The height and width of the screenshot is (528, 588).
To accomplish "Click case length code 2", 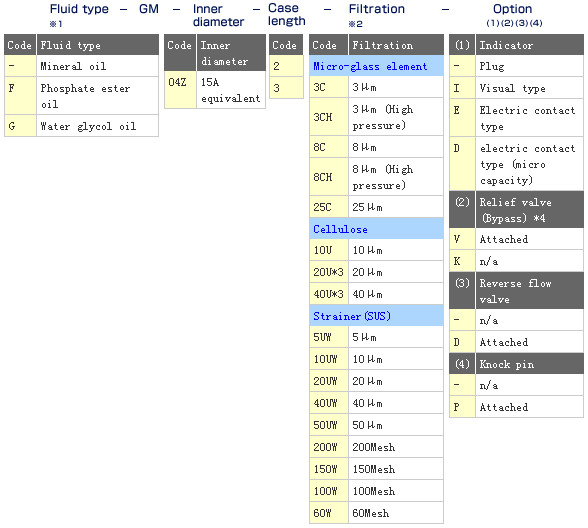I will pyautogui.click(x=286, y=66).
